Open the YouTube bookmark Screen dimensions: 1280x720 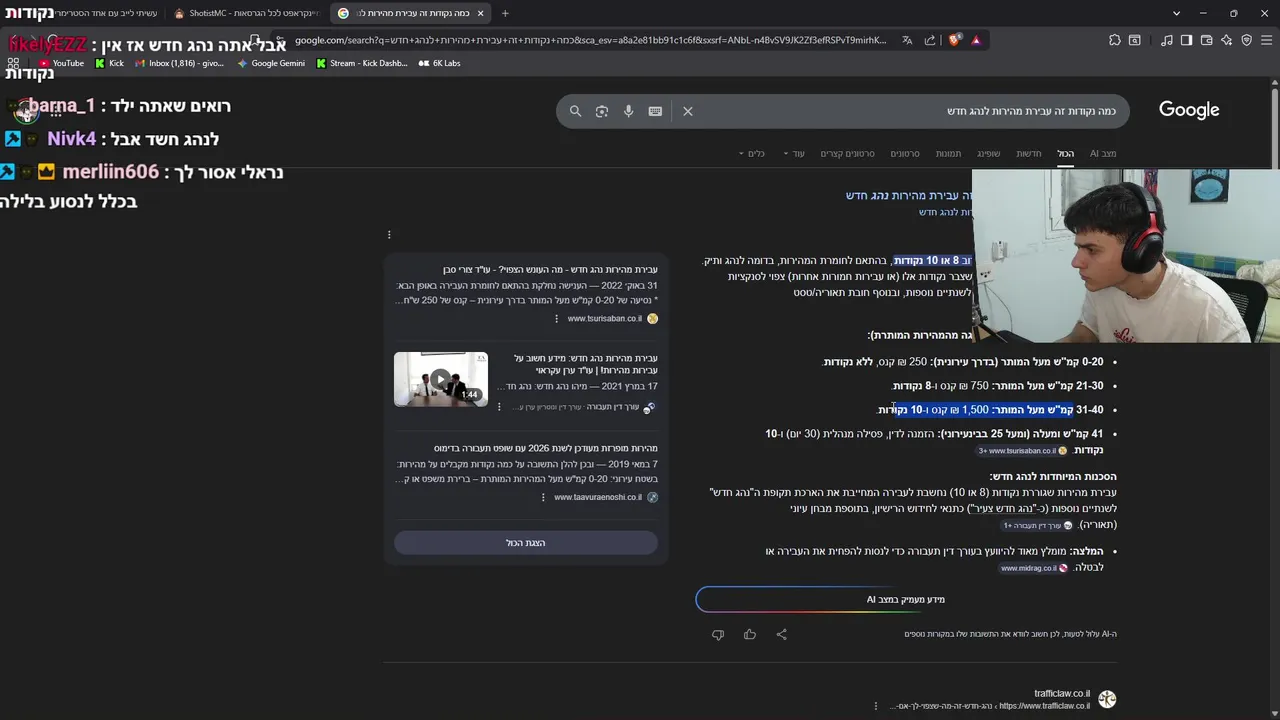62,63
